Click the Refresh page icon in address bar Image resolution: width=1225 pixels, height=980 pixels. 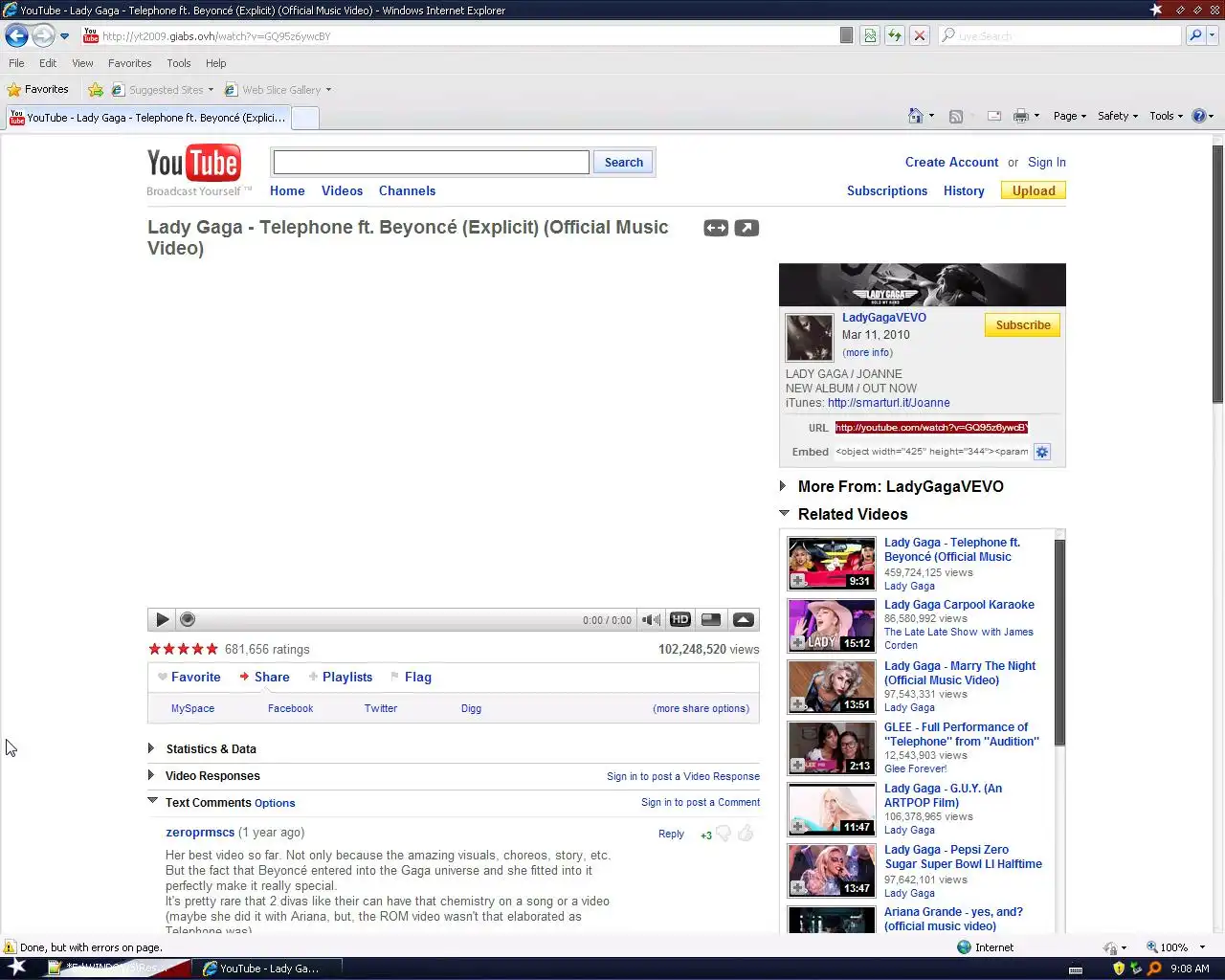tap(894, 35)
